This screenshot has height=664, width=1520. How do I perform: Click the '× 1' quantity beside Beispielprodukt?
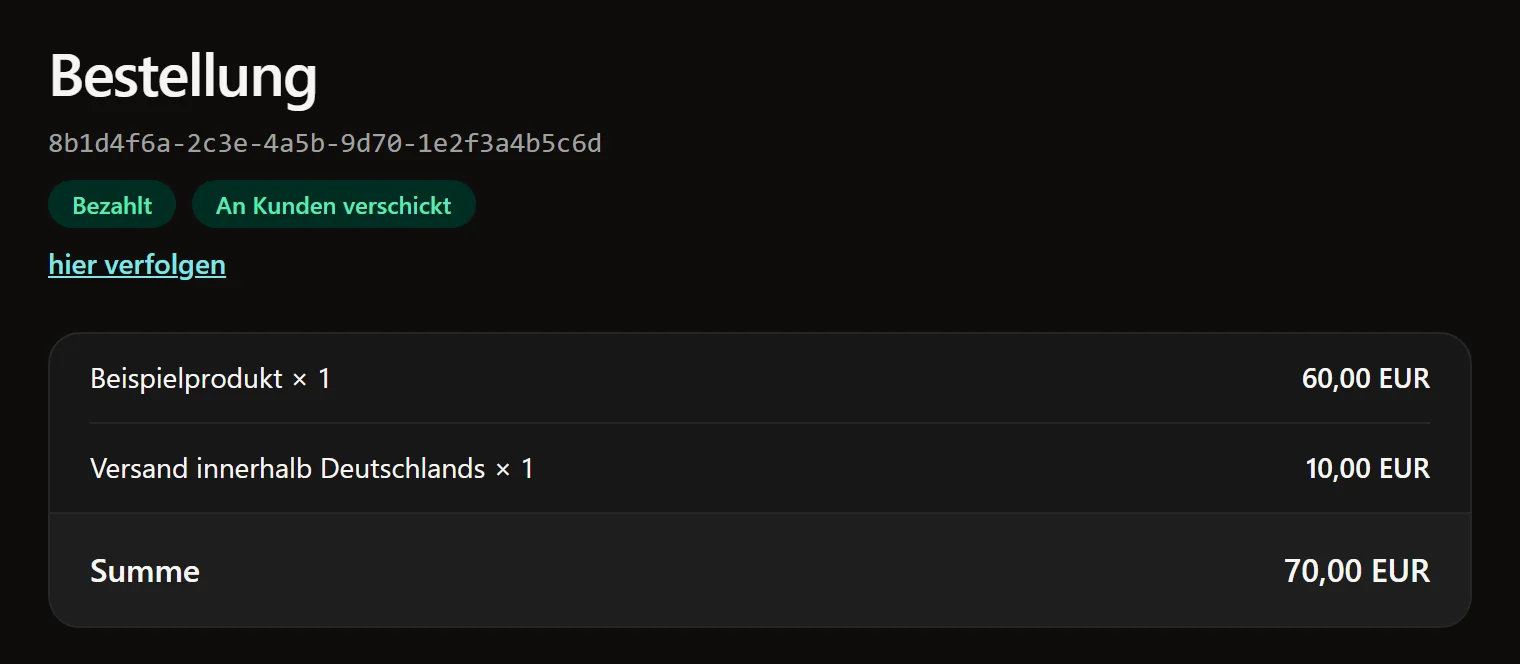311,379
